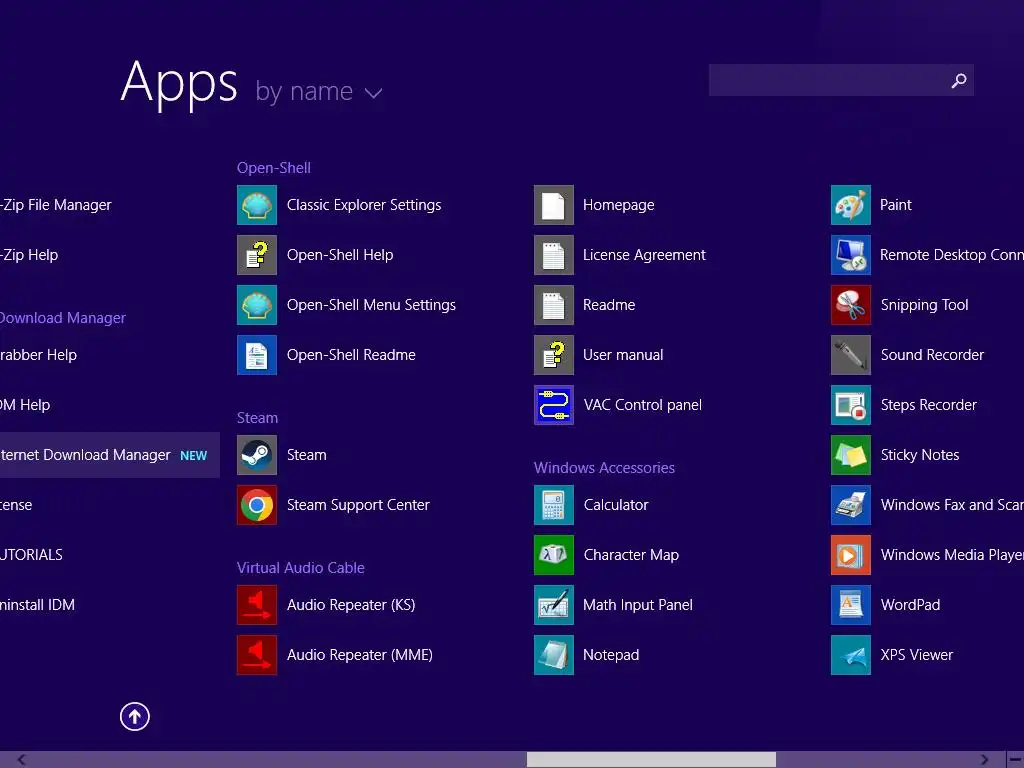Click the scrollbar left arrow
Viewport: 1024px width, 768px height.
(x=22, y=760)
